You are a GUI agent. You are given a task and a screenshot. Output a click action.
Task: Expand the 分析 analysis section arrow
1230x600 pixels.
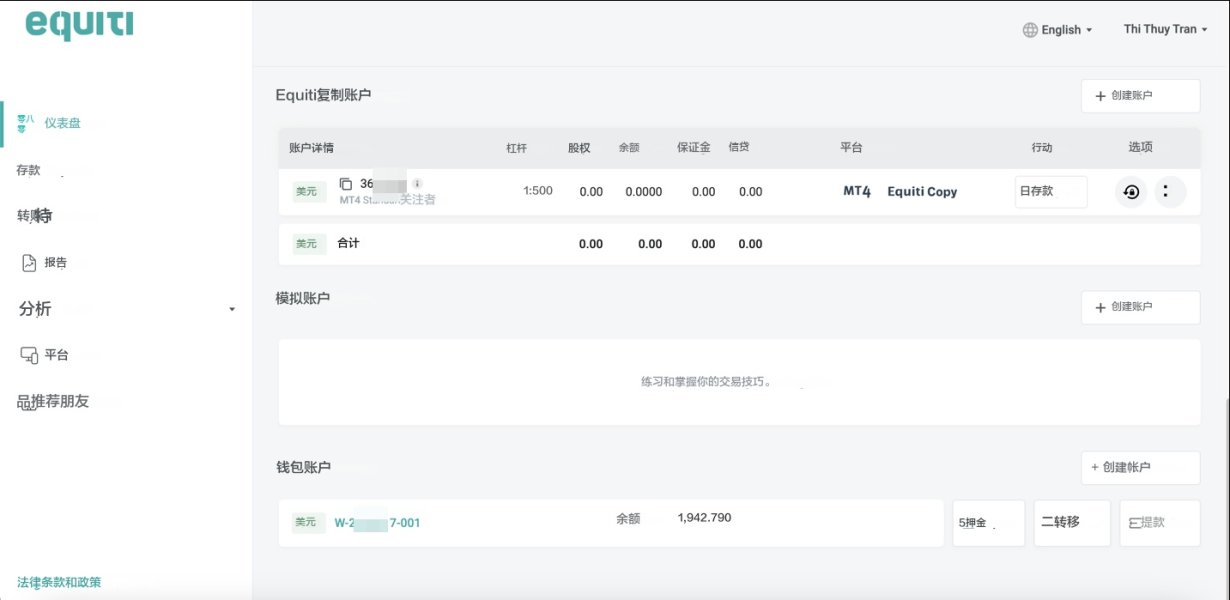click(232, 309)
